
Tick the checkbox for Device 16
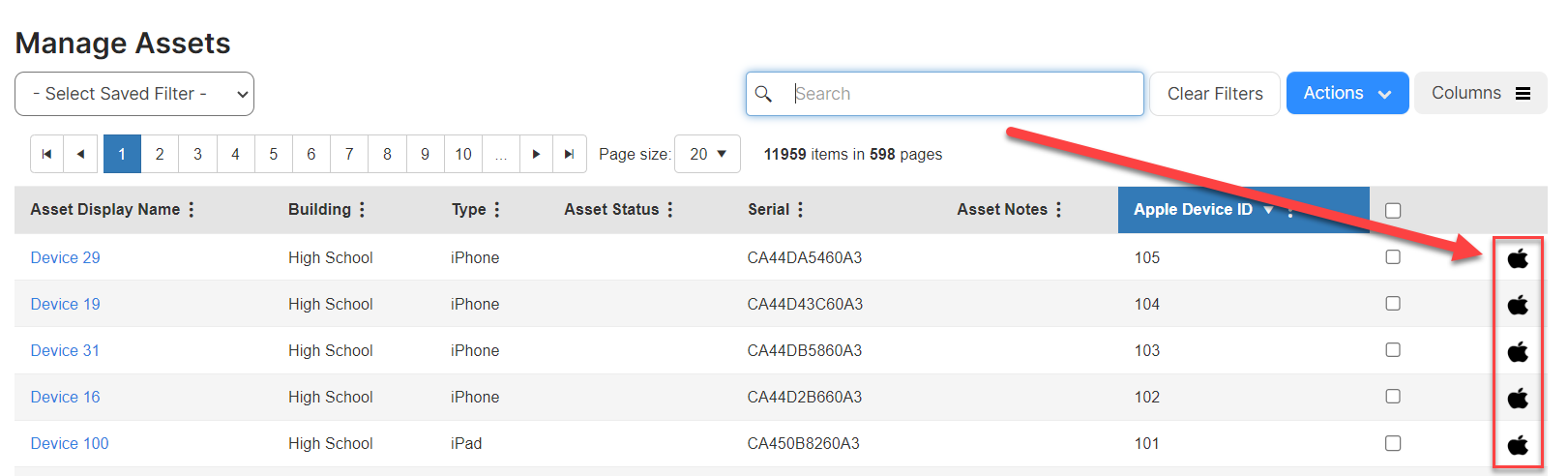(x=1393, y=397)
